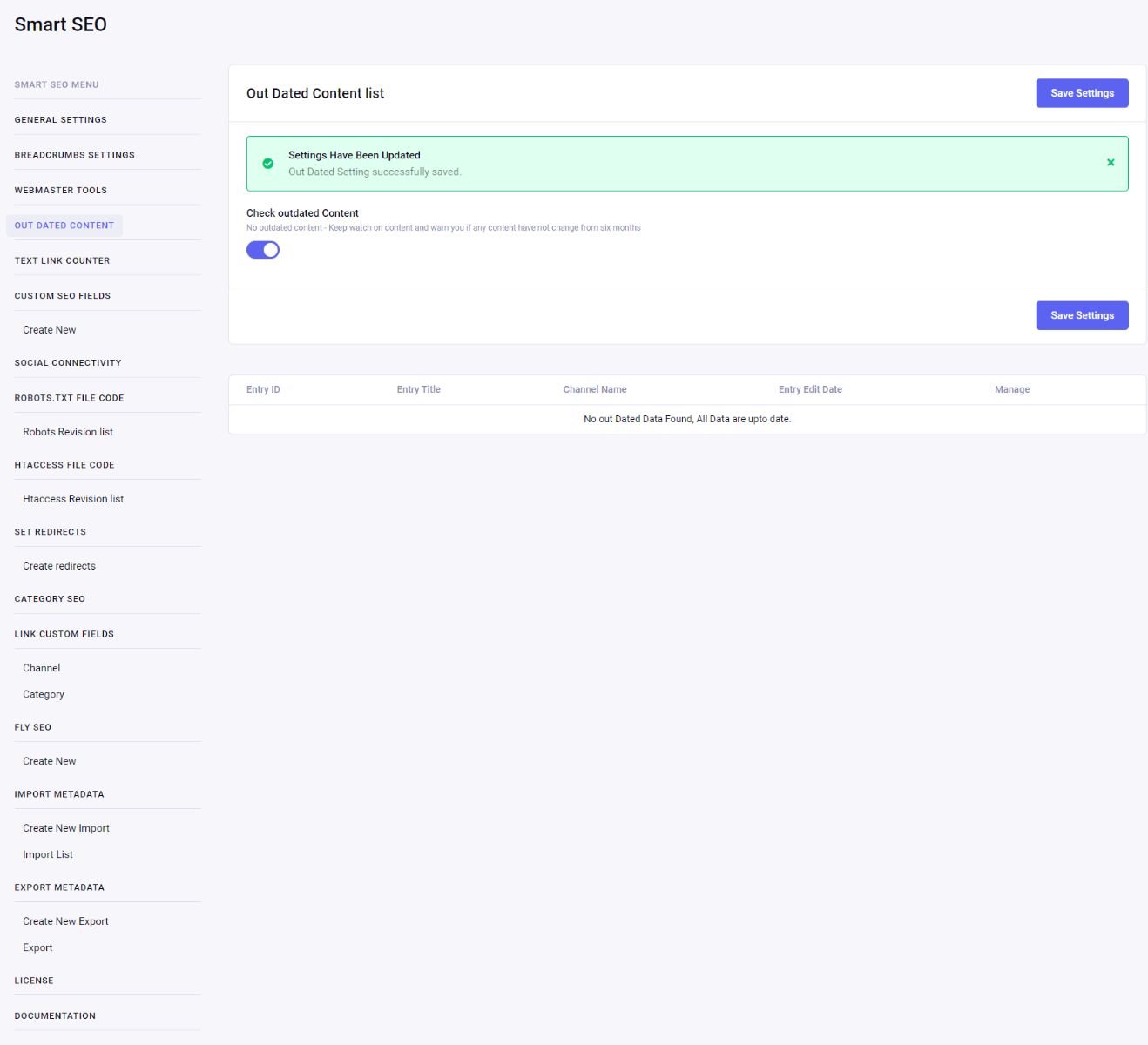The height and width of the screenshot is (1045, 1148).
Task: Click the bottom Save Settings button
Action: pos(1082,315)
